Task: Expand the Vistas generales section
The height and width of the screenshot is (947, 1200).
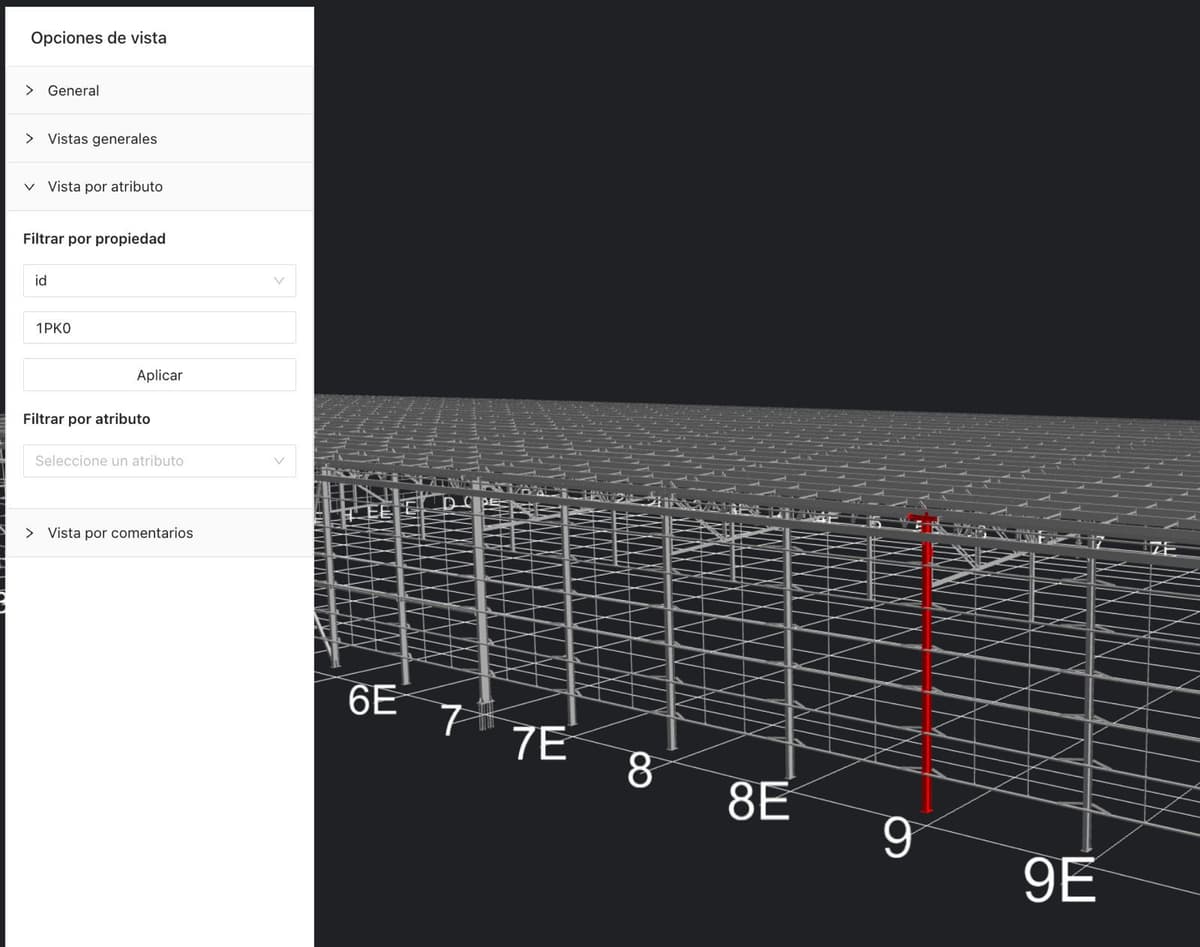Action: (x=159, y=139)
